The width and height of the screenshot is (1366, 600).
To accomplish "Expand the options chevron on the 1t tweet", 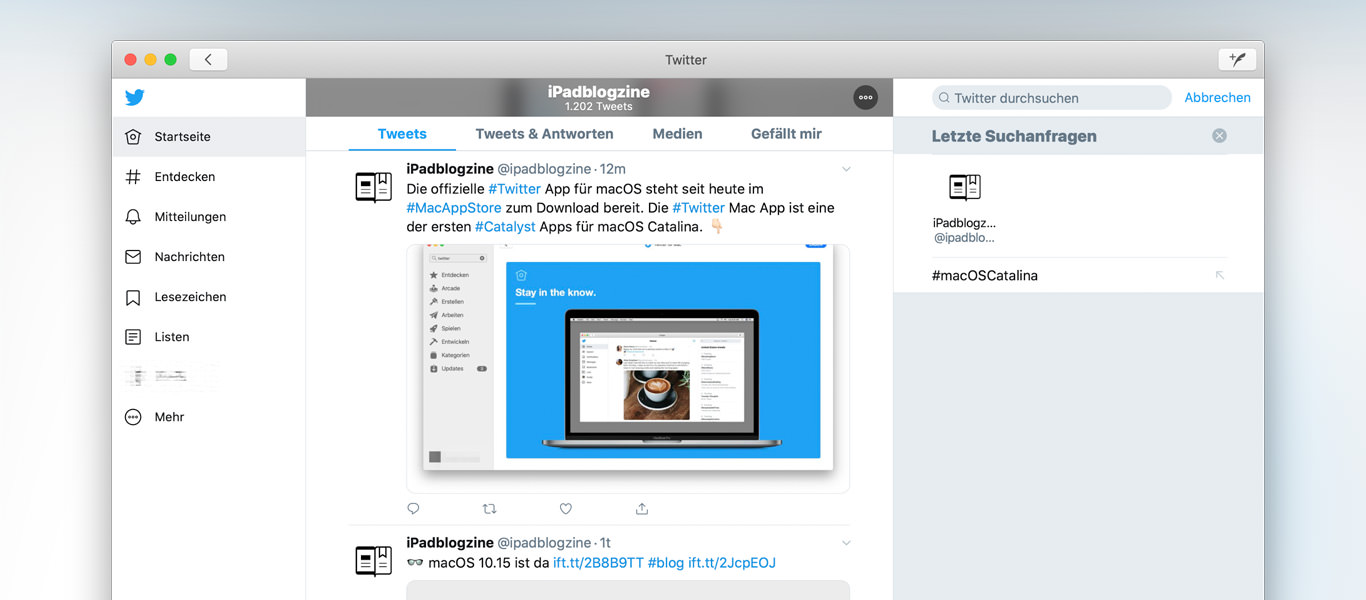I will pyautogui.click(x=846, y=543).
